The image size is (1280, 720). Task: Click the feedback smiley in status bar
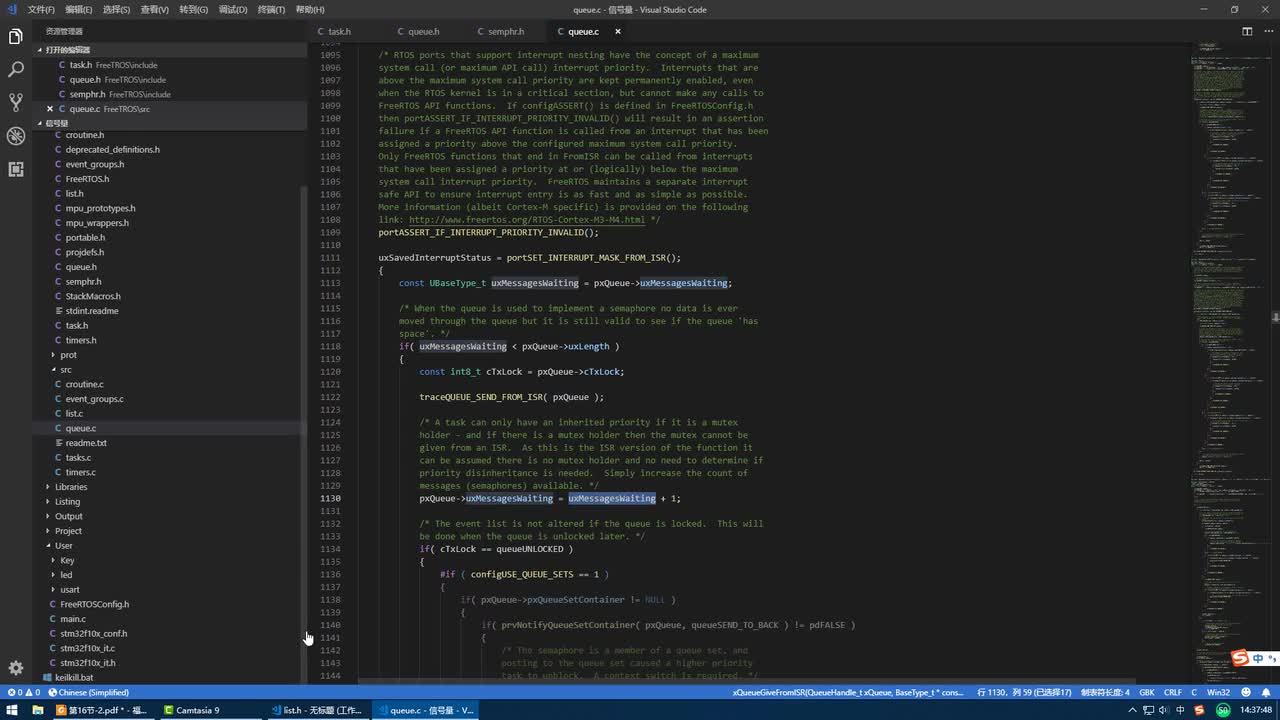click(x=1246, y=692)
